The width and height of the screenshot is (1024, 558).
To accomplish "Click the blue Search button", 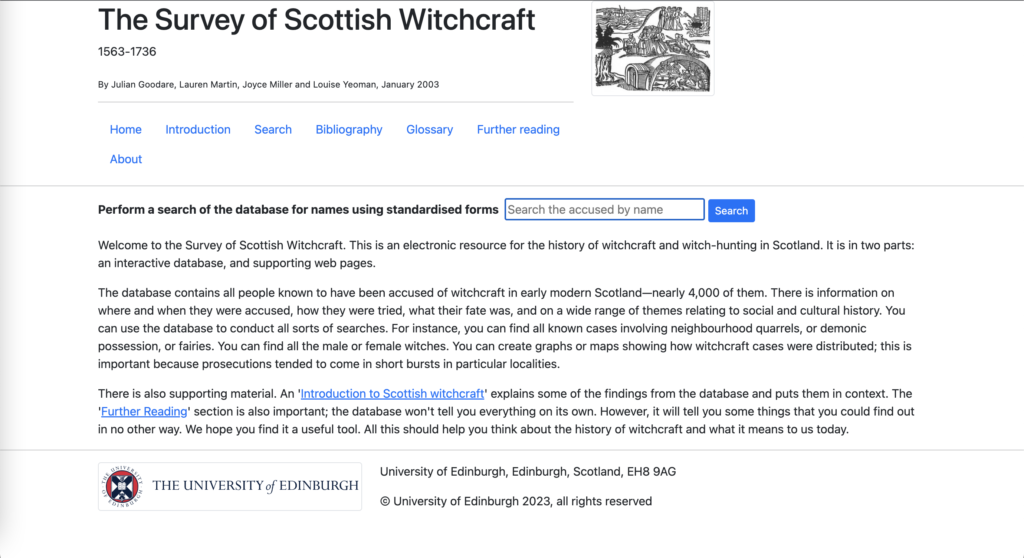I will click(731, 210).
